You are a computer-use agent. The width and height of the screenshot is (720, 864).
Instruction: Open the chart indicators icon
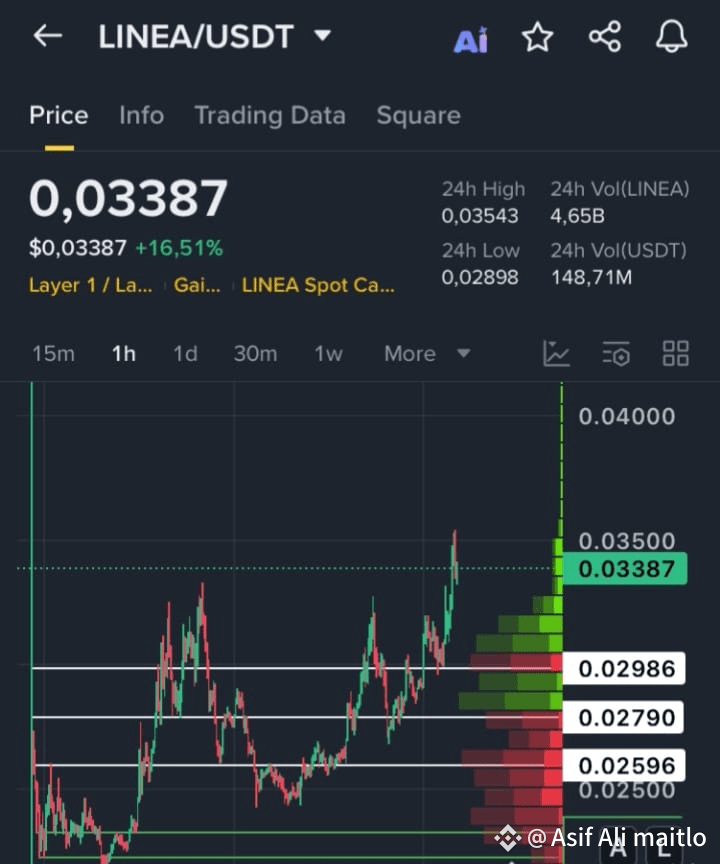coord(556,353)
